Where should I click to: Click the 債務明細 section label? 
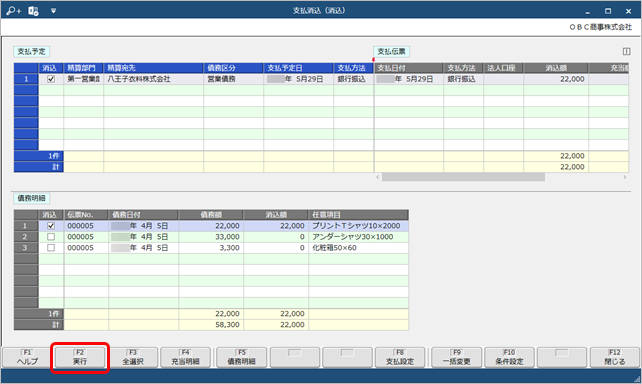[32, 199]
